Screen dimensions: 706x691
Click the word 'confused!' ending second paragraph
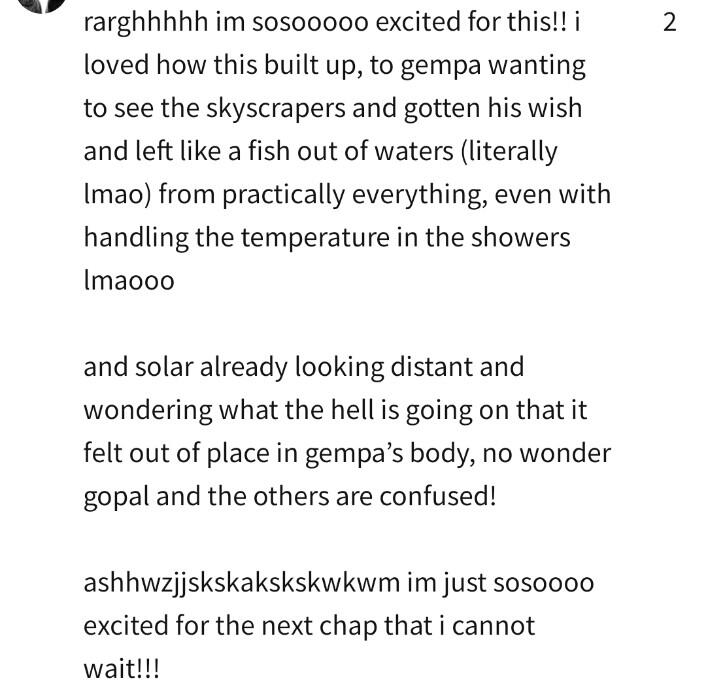tap(437, 496)
